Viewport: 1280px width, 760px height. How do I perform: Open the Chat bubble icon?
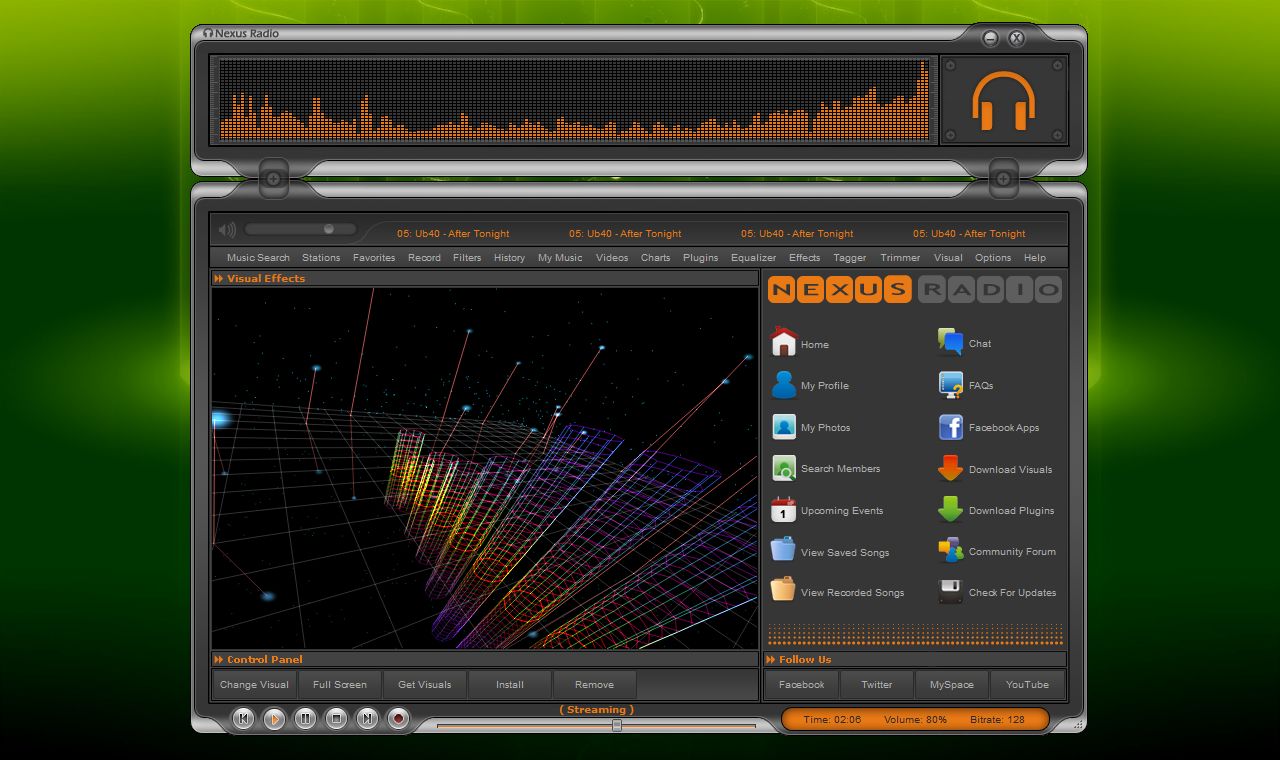951,343
